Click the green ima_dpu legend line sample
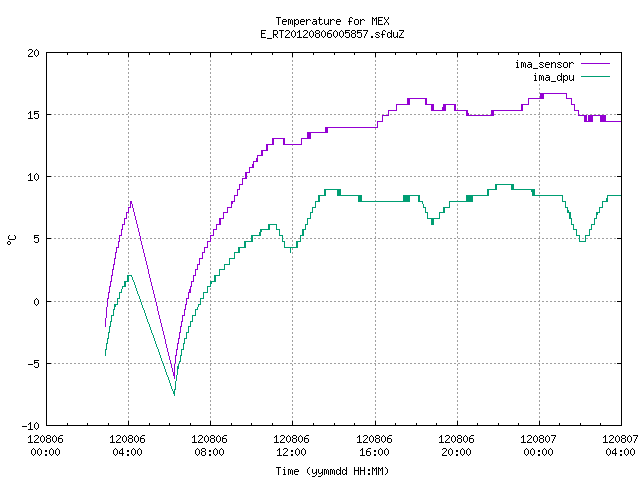This screenshot has height=480, width=640. (595, 76)
